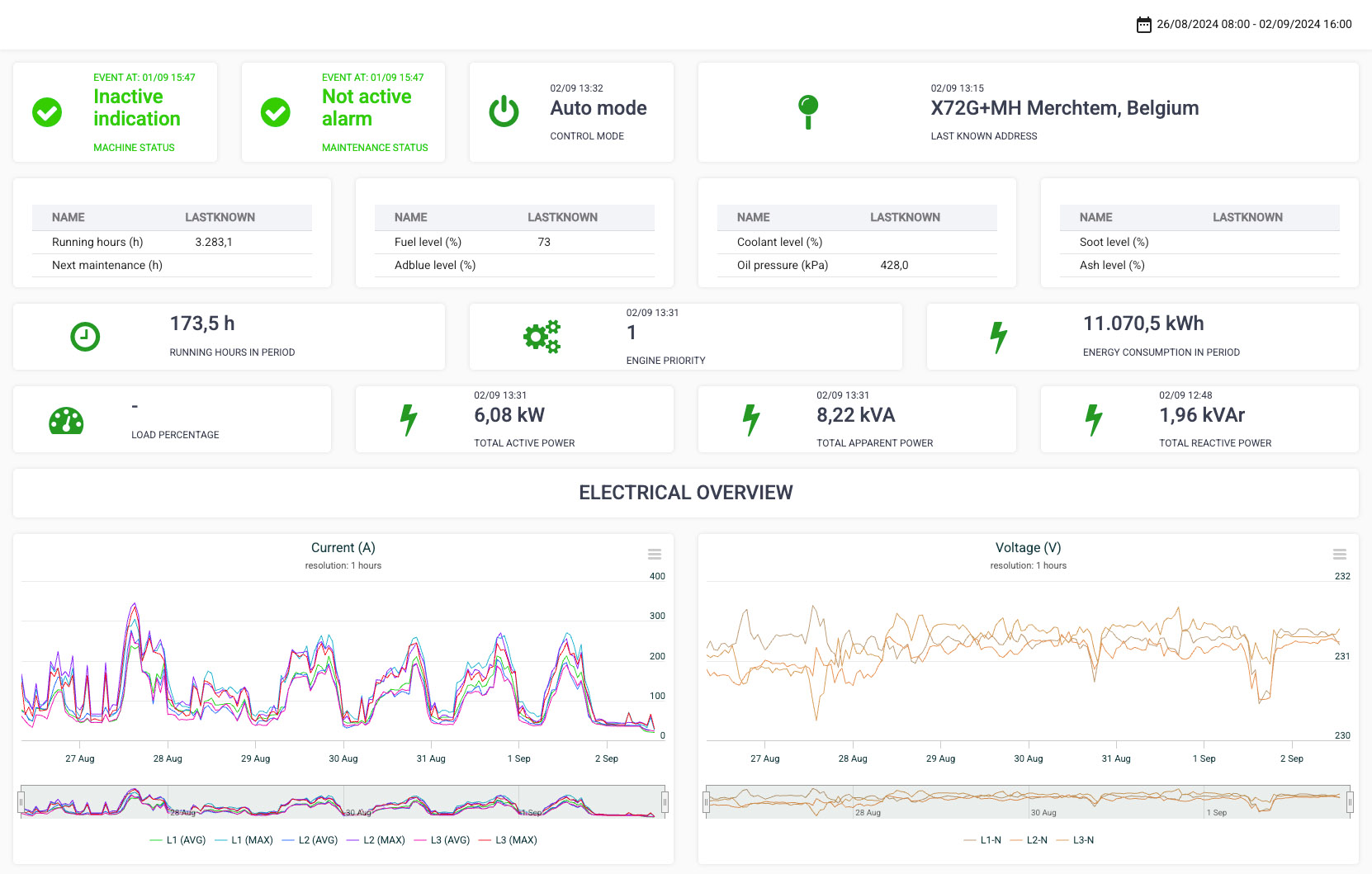
Task: Open the Voltage (V) chart hamburger menu
Action: pyautogui.click(x=1340, y=554)
